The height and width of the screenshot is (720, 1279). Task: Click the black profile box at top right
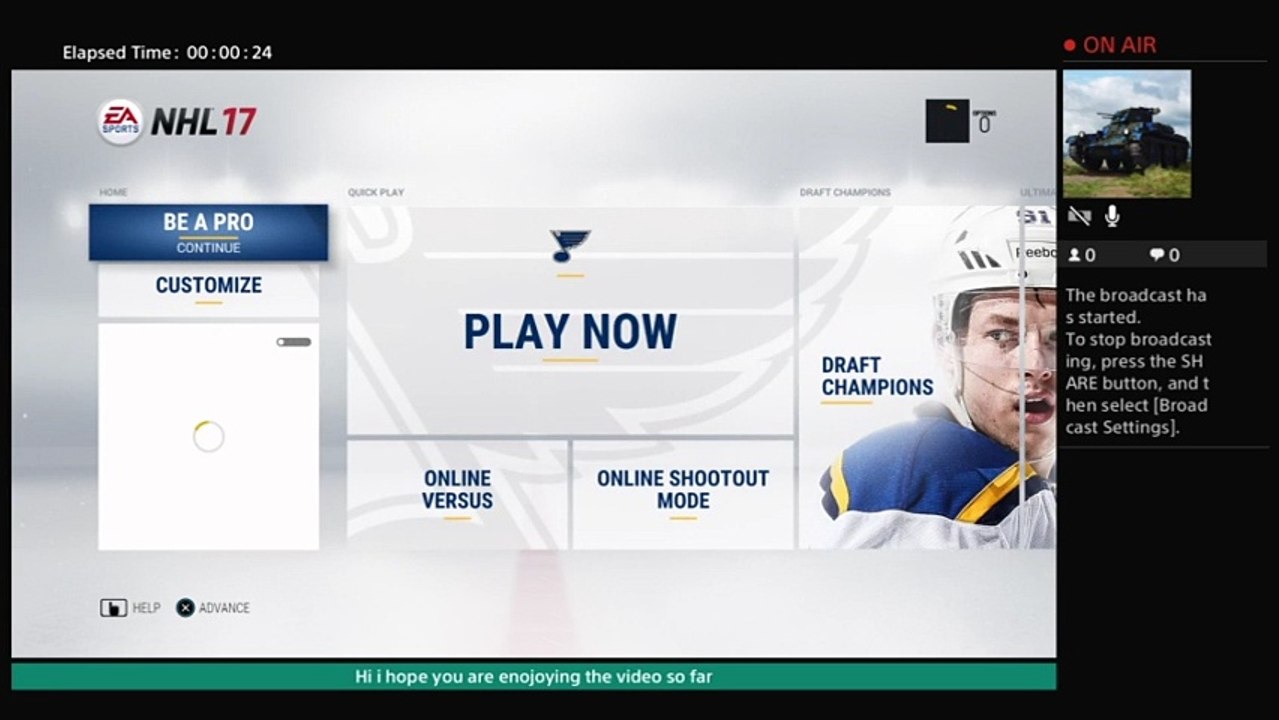tap(947, 121)
